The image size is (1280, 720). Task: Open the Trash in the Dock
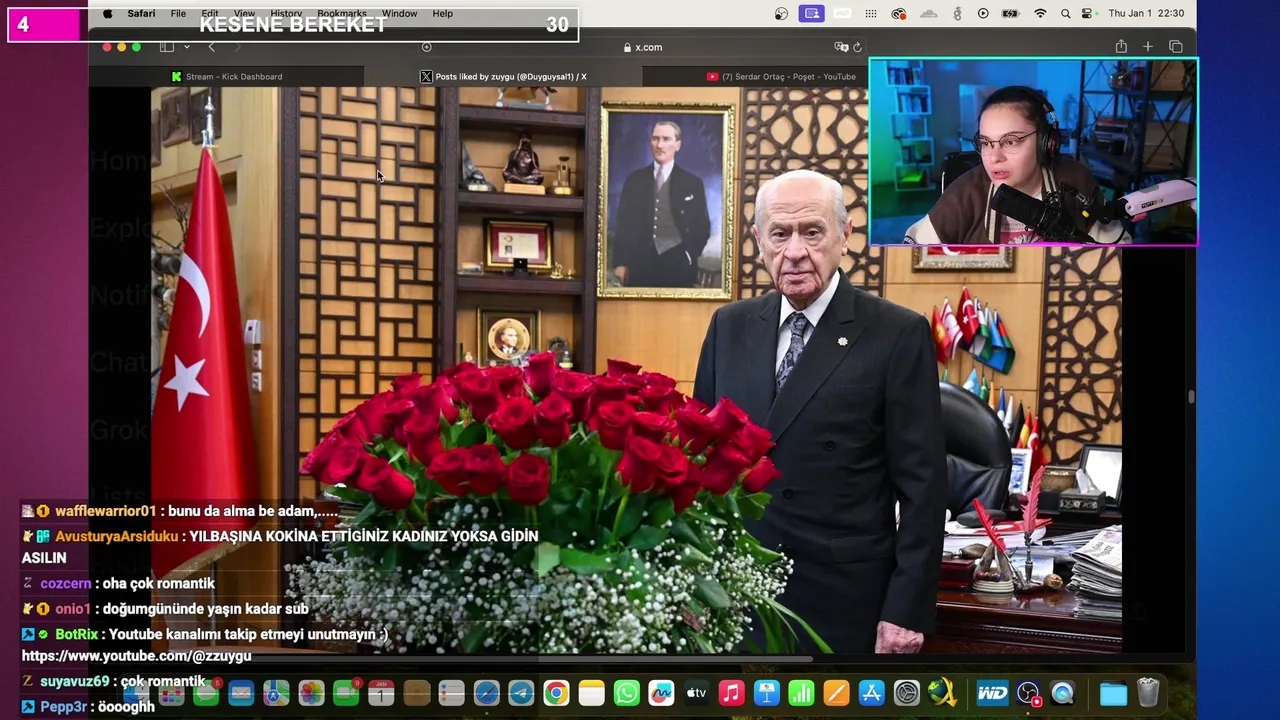point(1148,693)
